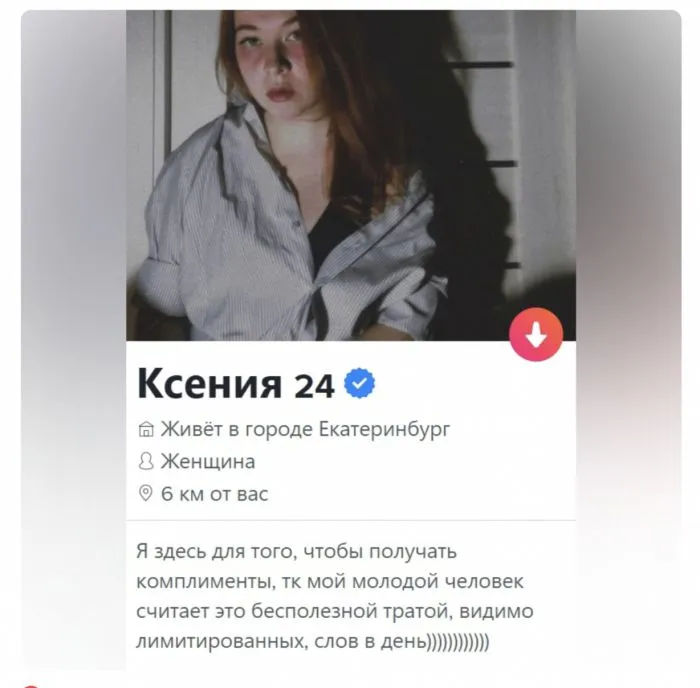Select the profile name Ксения
This screenshot has width=700, height=688.
click(x=209, y=384)
